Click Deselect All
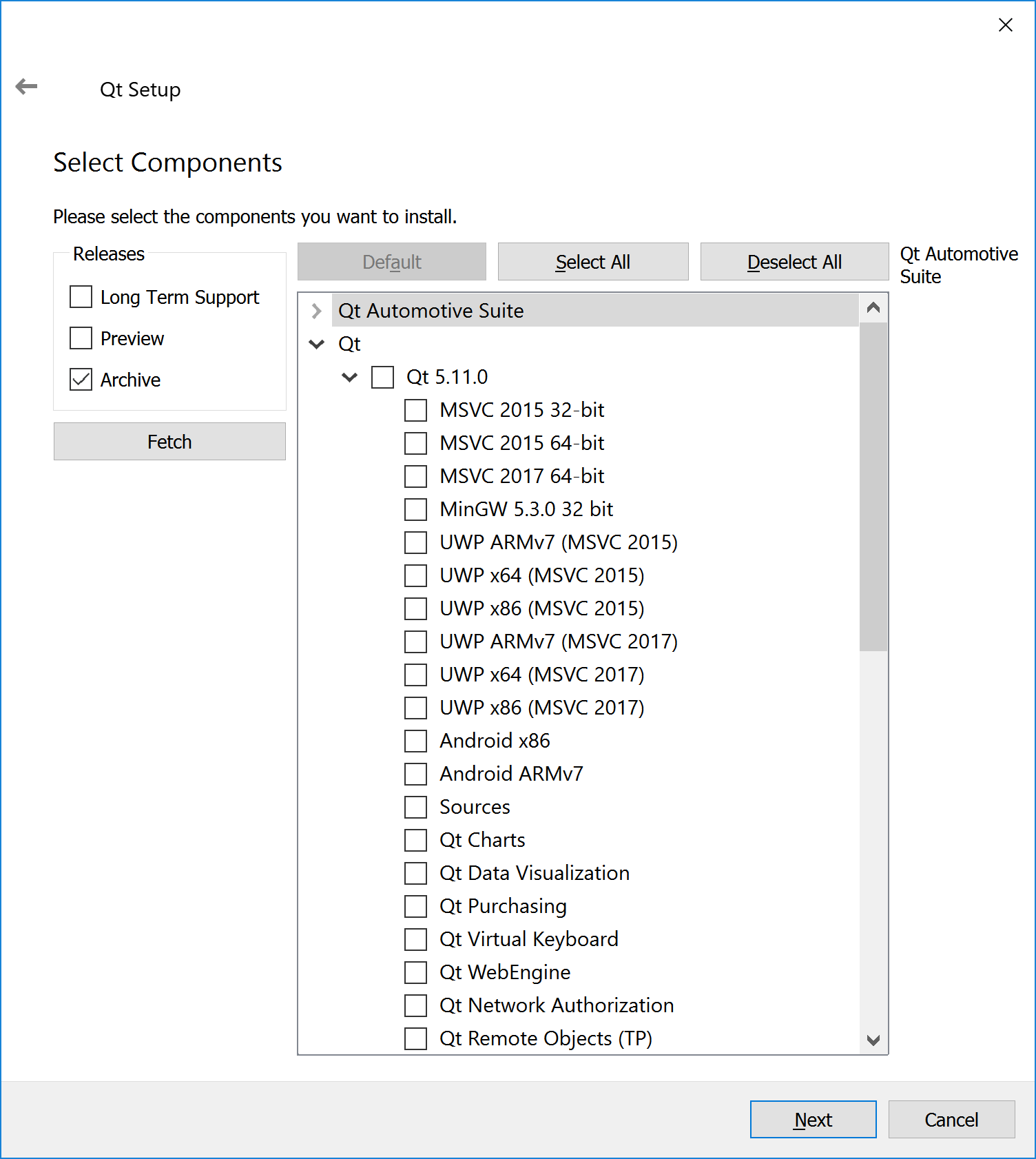This screenshot has width=1036, height=1159. click(x=794, y=262)
